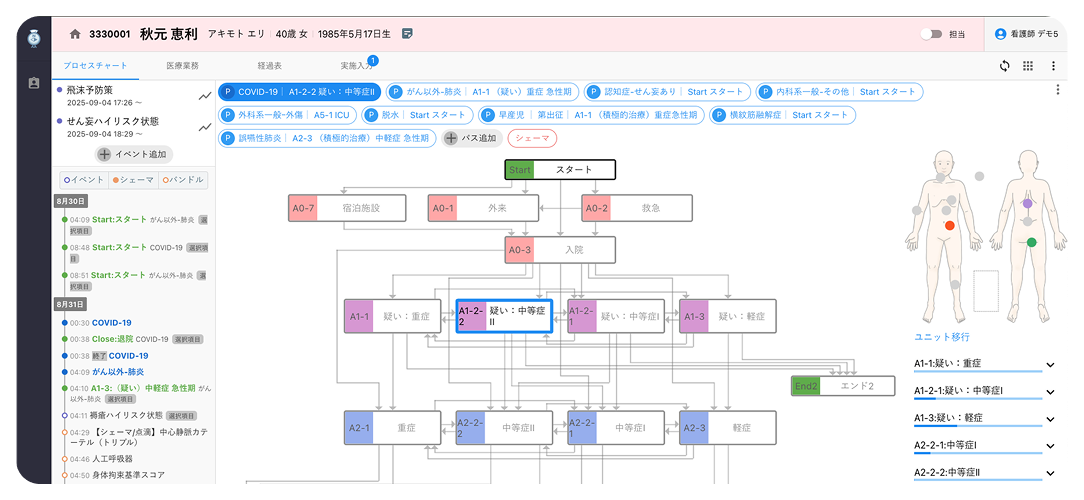Screen dimensions: 1084x500
Task: Toggle the イベント timeline filter
Action: click(x=83, y=180)
